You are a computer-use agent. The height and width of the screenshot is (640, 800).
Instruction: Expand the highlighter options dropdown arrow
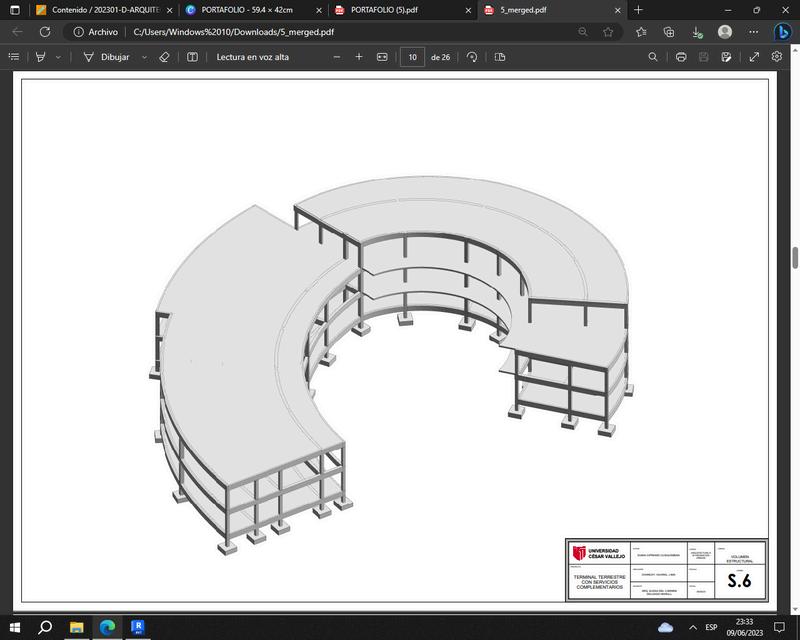58,57
